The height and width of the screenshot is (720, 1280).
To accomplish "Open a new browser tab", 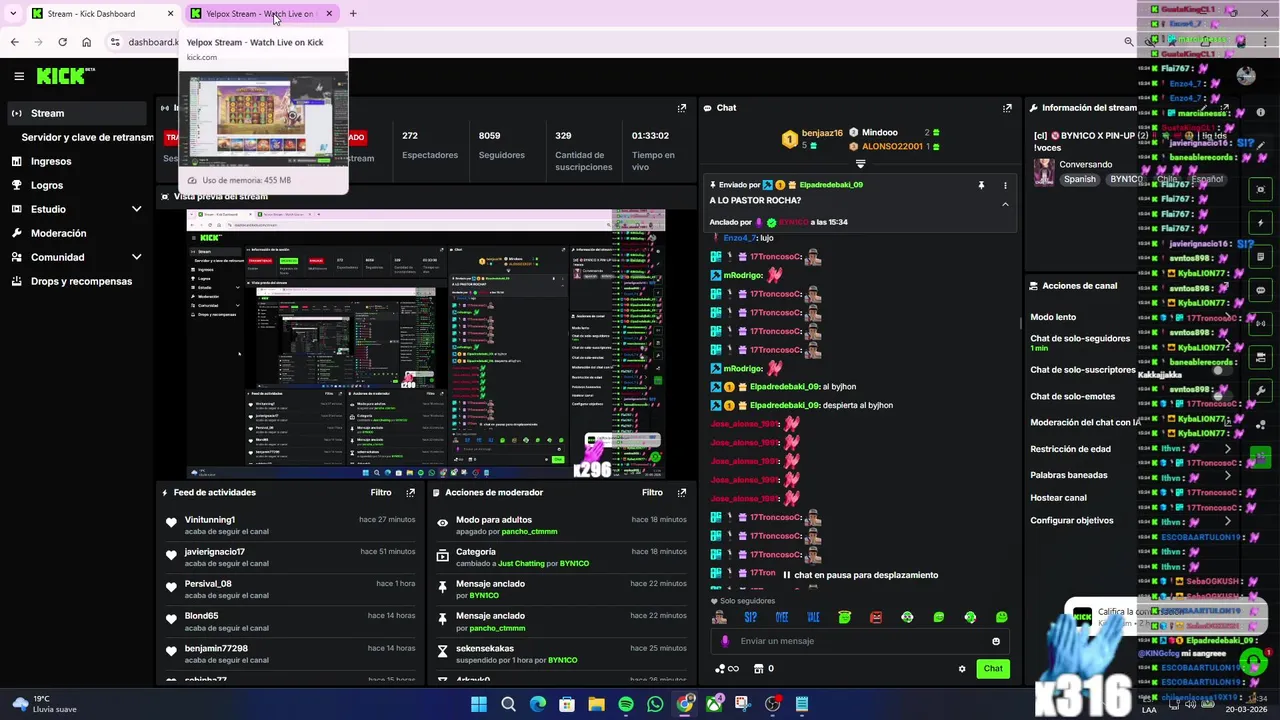I will point(353,14).
